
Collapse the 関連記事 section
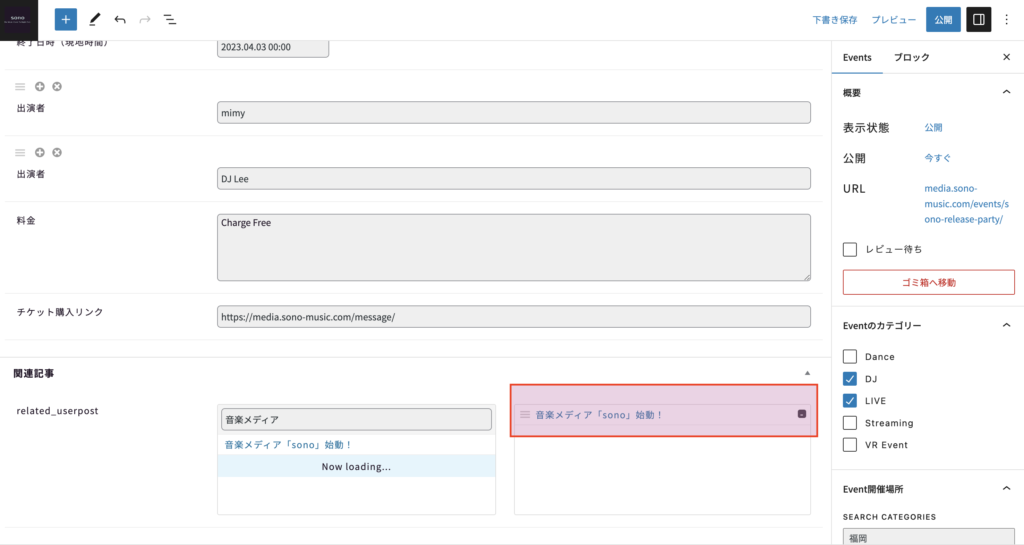(x=807, y=373)
